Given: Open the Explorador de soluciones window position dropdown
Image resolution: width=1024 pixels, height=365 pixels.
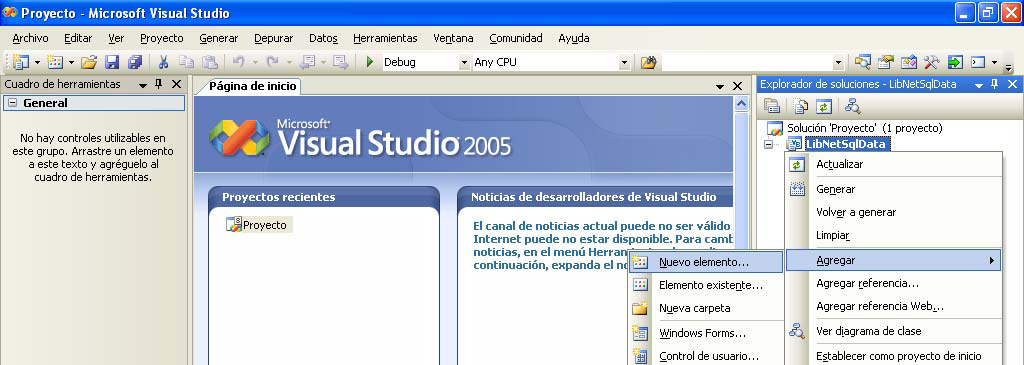Looking at the screenshot, I should [x=978, y=85].
